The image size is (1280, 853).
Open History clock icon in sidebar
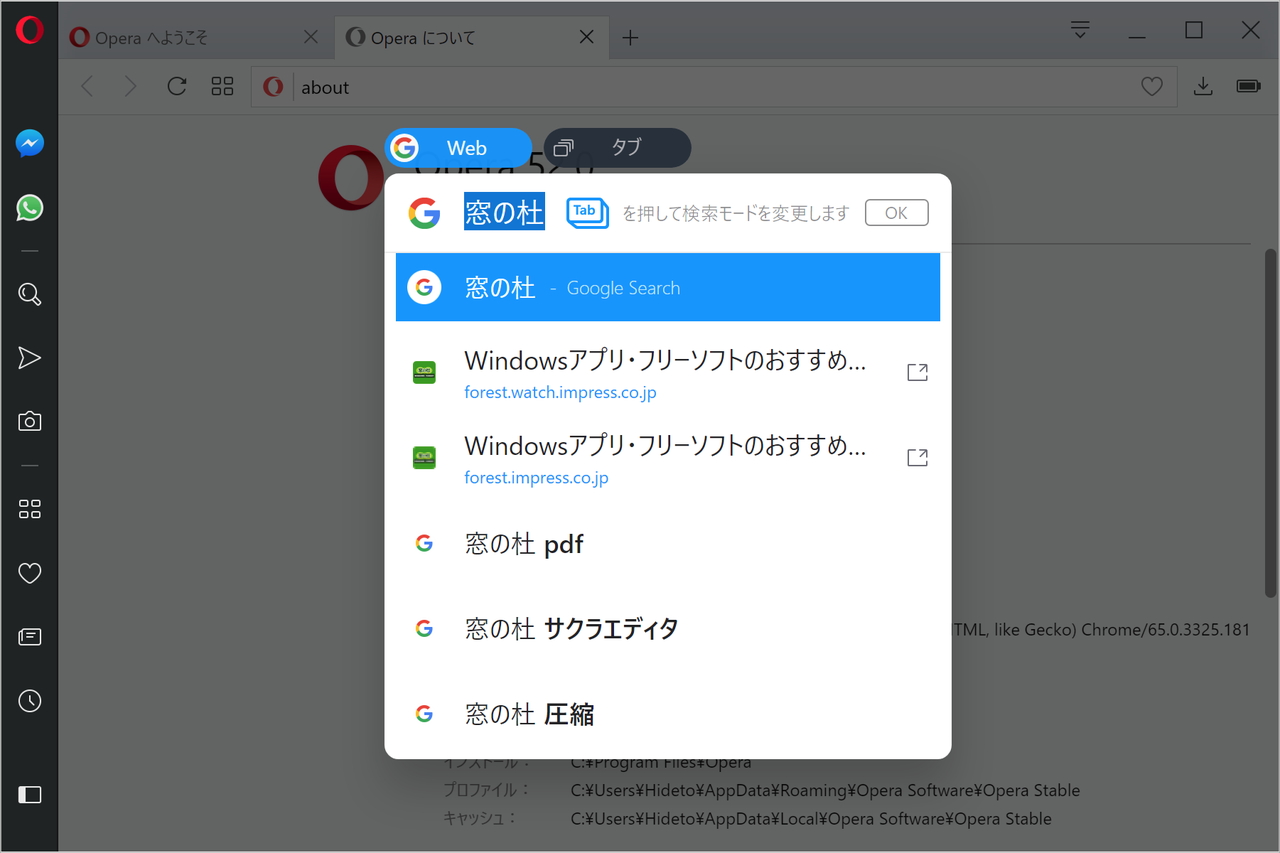[x=29, y=701]
